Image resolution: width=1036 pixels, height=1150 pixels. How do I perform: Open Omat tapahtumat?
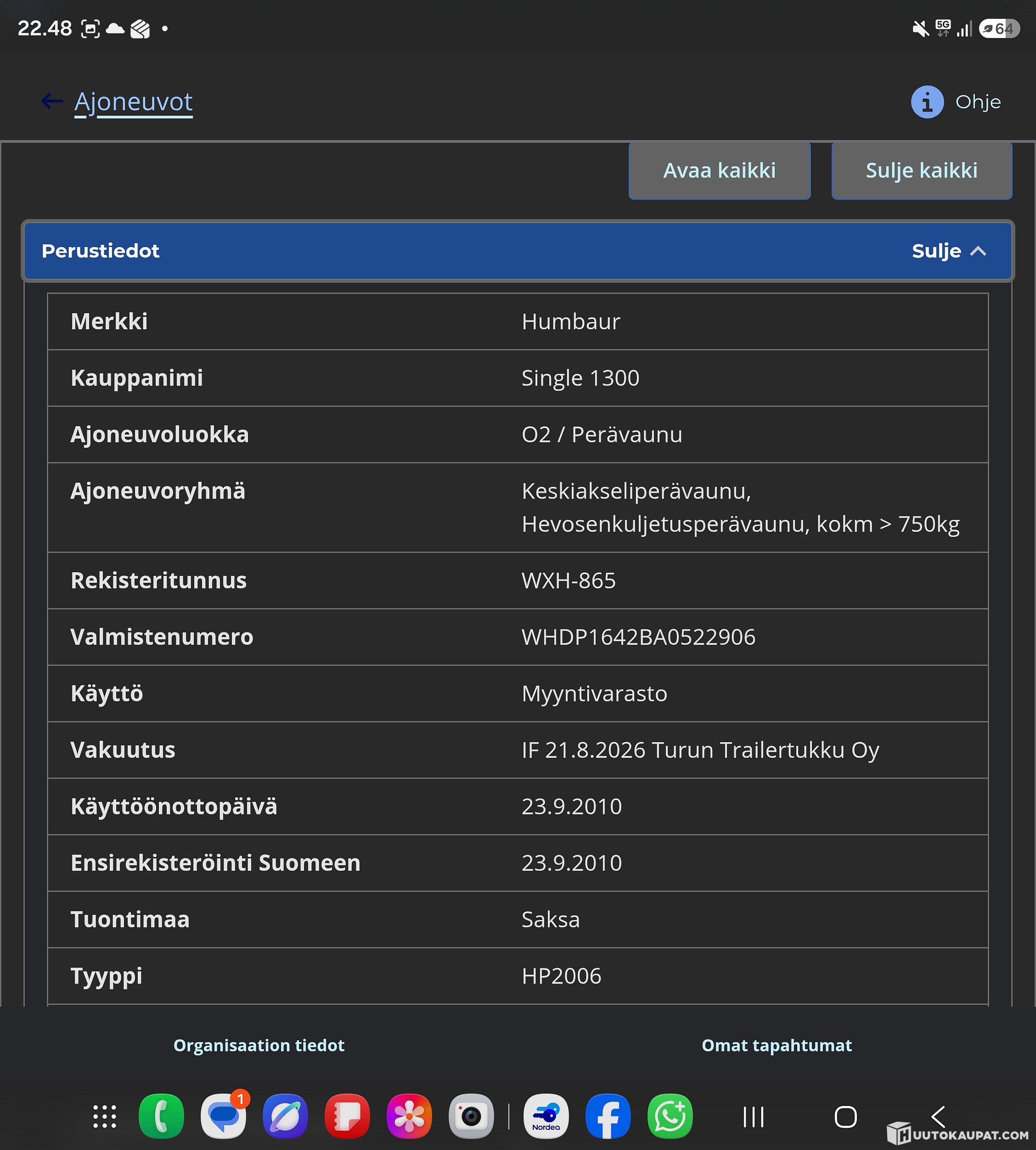click(x=776, y=1045)
